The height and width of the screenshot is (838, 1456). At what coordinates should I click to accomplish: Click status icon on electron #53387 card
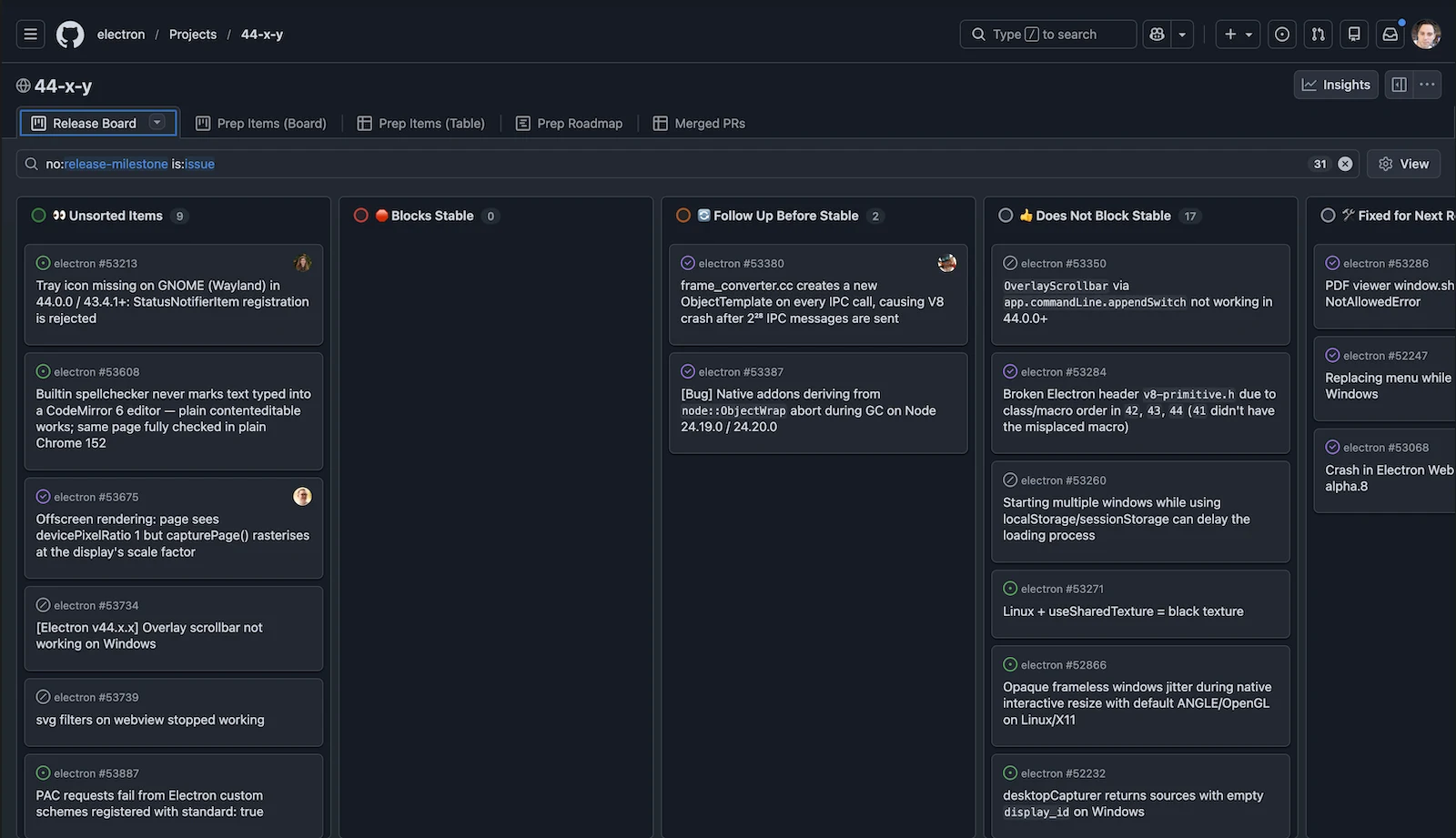[x=688, y=371]
